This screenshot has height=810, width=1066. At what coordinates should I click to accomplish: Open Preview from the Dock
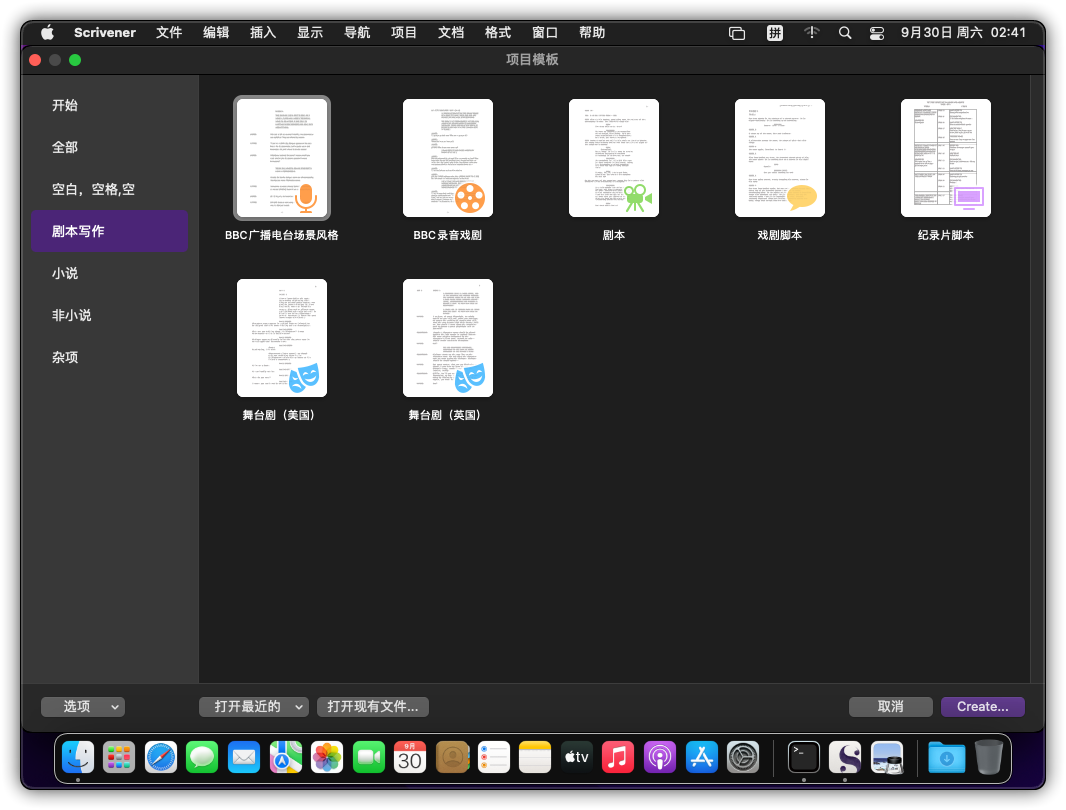(887, 757)
